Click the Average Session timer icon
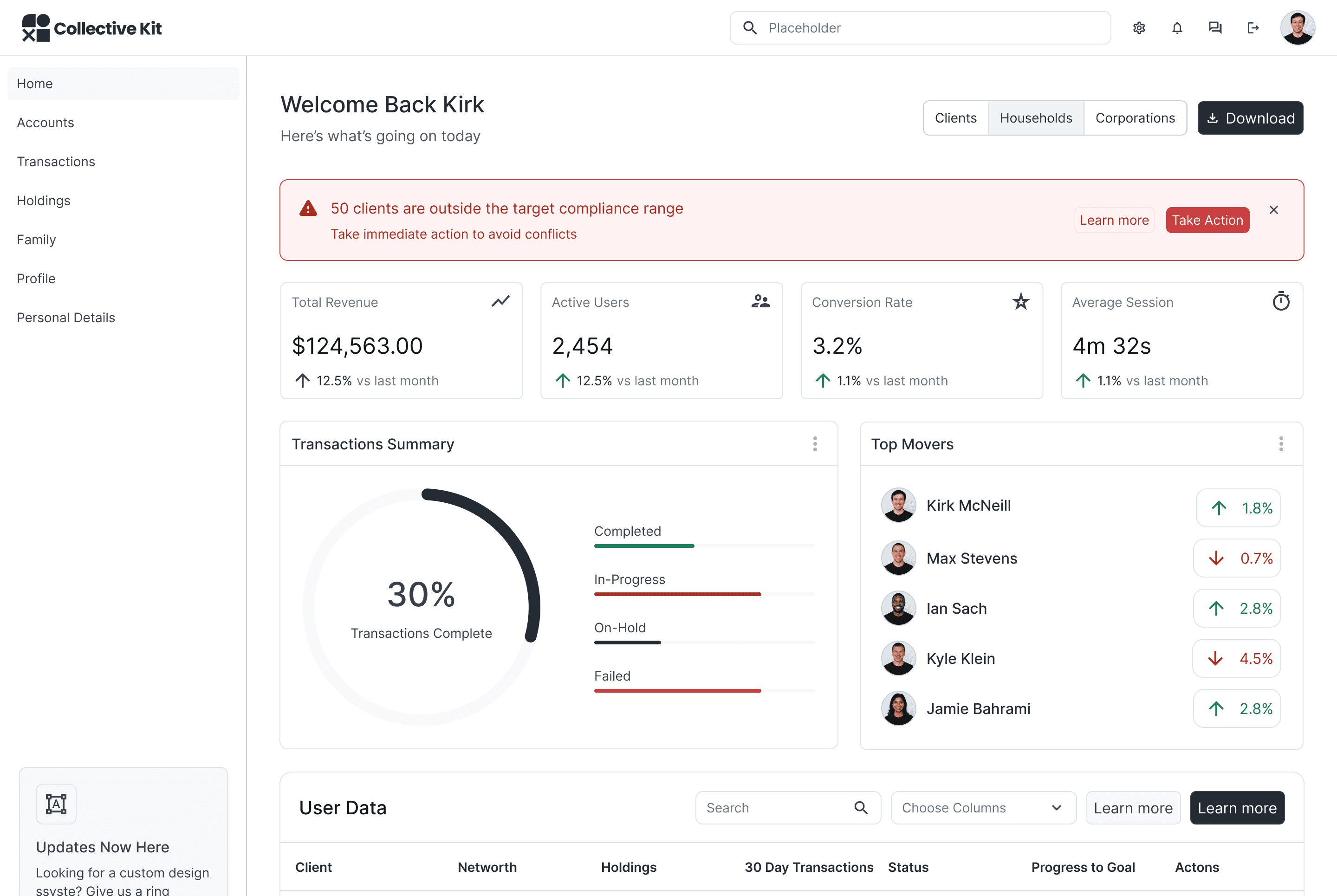This screenshot has height=896, width=1337. point(1281,301)
